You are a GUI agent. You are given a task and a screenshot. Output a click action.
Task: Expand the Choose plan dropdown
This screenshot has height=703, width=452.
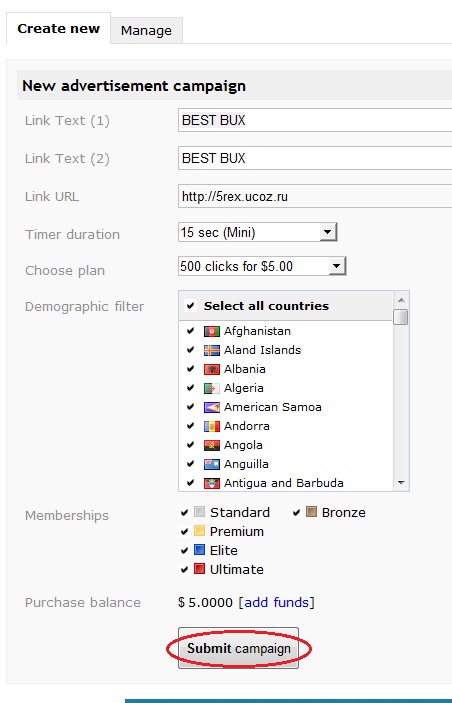262,266
